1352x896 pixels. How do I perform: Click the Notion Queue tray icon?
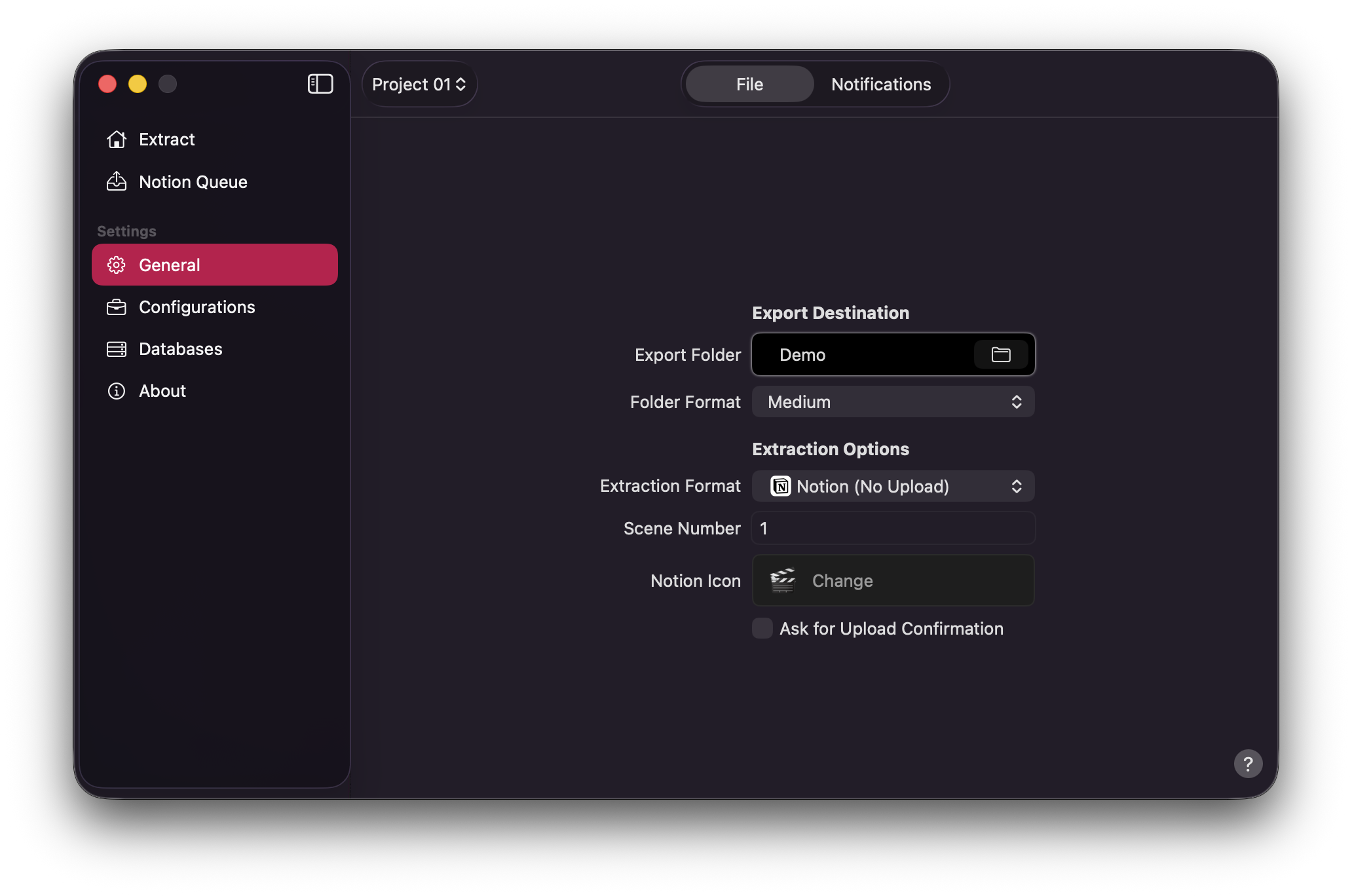coord(117,181)
